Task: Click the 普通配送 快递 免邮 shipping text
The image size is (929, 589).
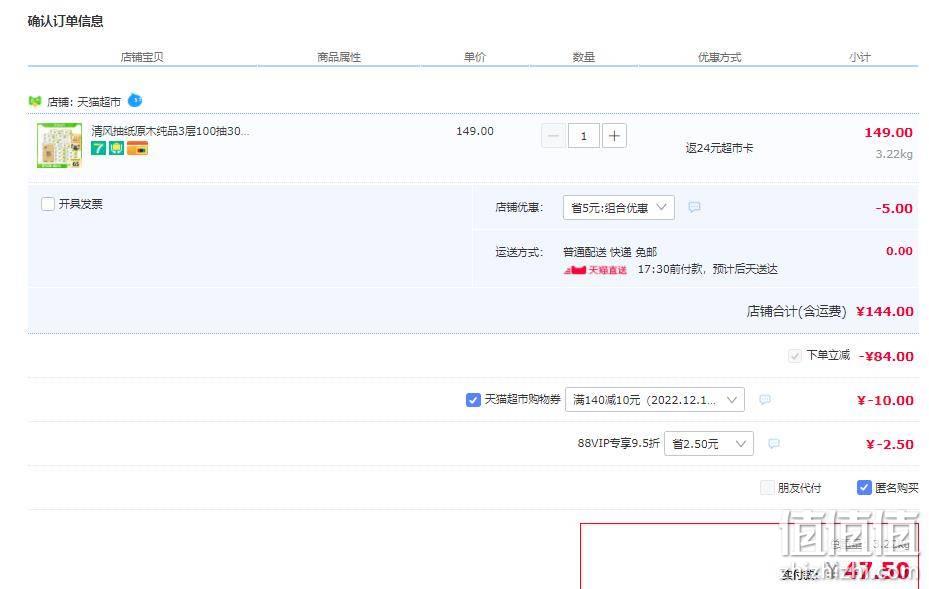Action: [610, 252]
